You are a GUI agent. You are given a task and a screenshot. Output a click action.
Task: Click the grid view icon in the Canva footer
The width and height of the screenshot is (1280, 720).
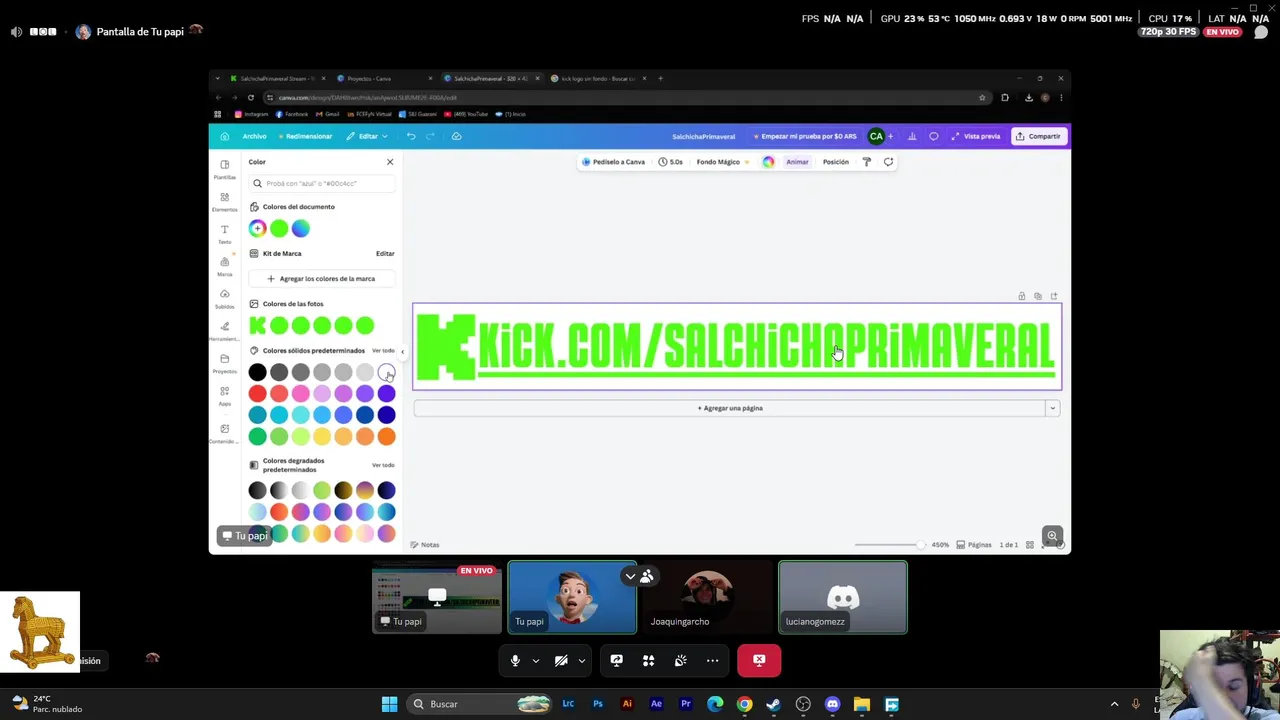click(1029, 545)
